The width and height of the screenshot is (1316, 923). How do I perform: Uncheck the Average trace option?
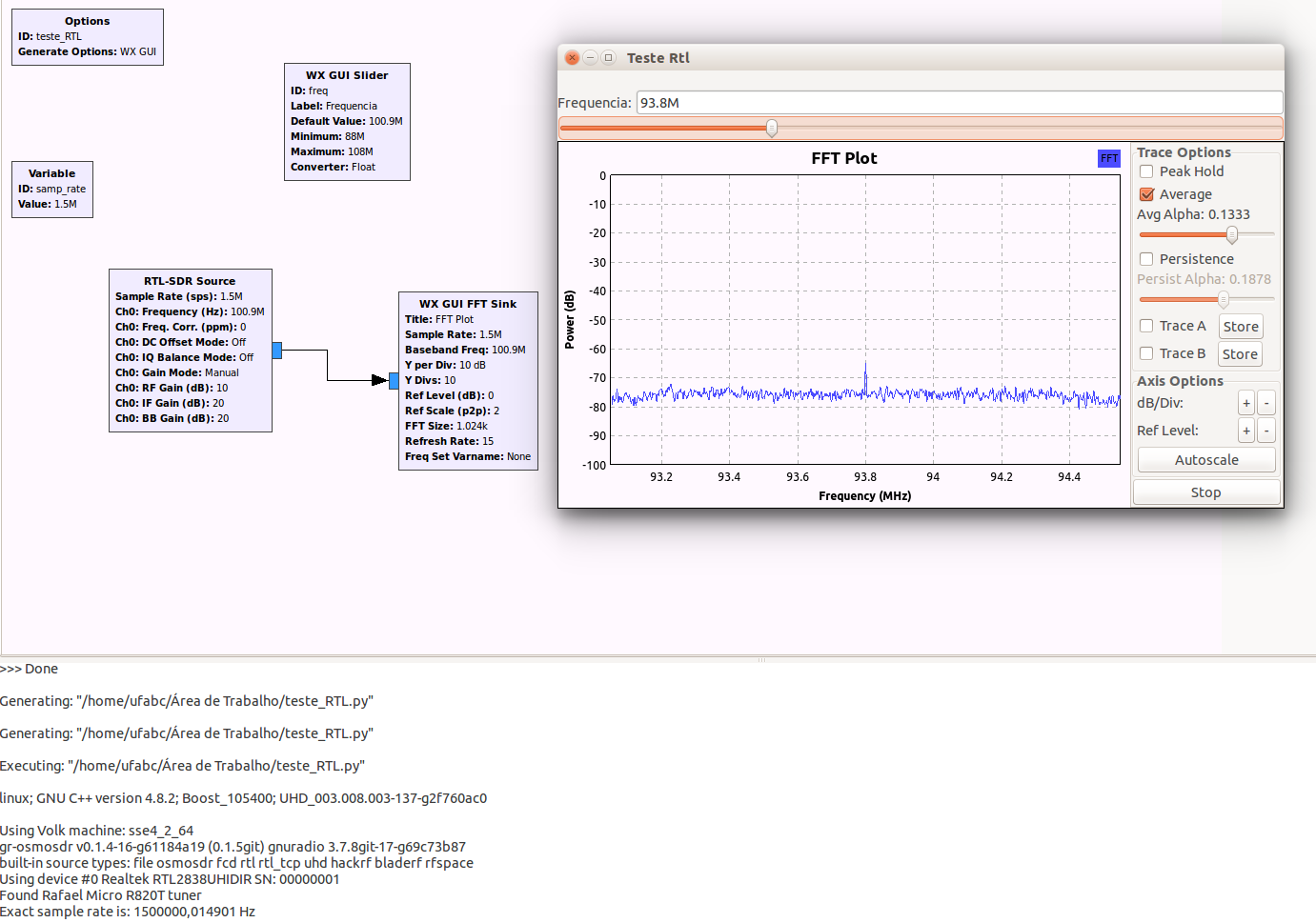pyautogui.click(x=1146, y=194)
